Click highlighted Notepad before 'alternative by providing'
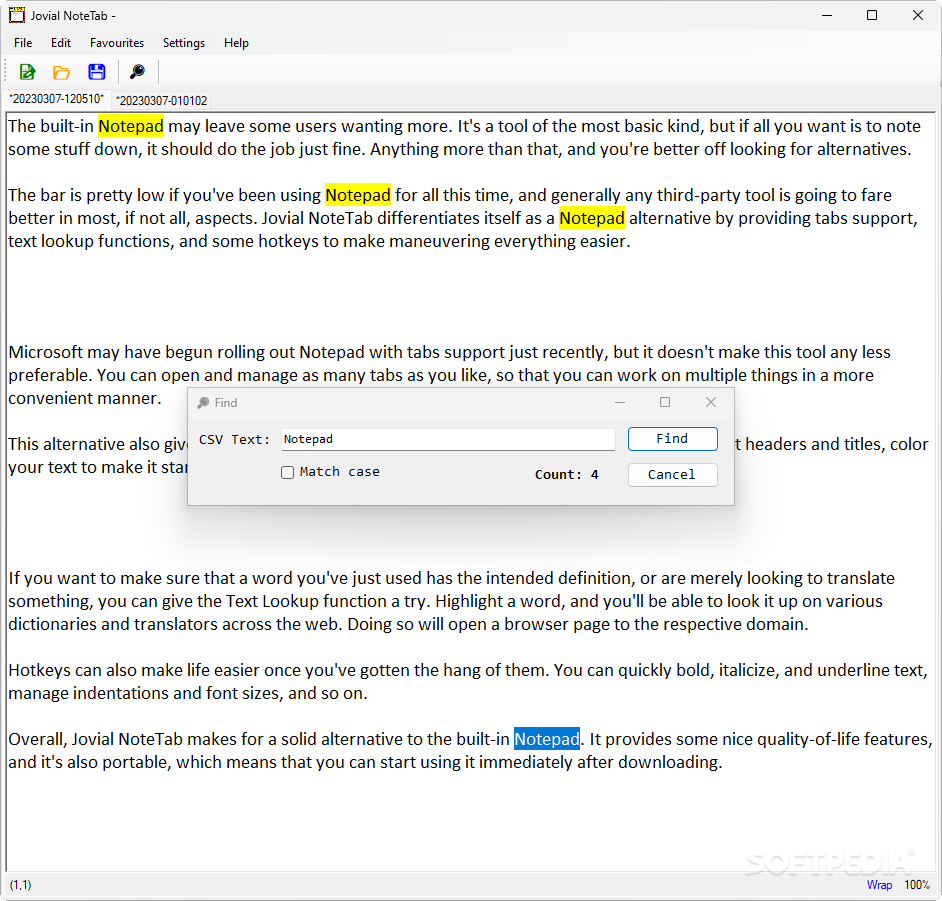 click(x=592, y=218)
